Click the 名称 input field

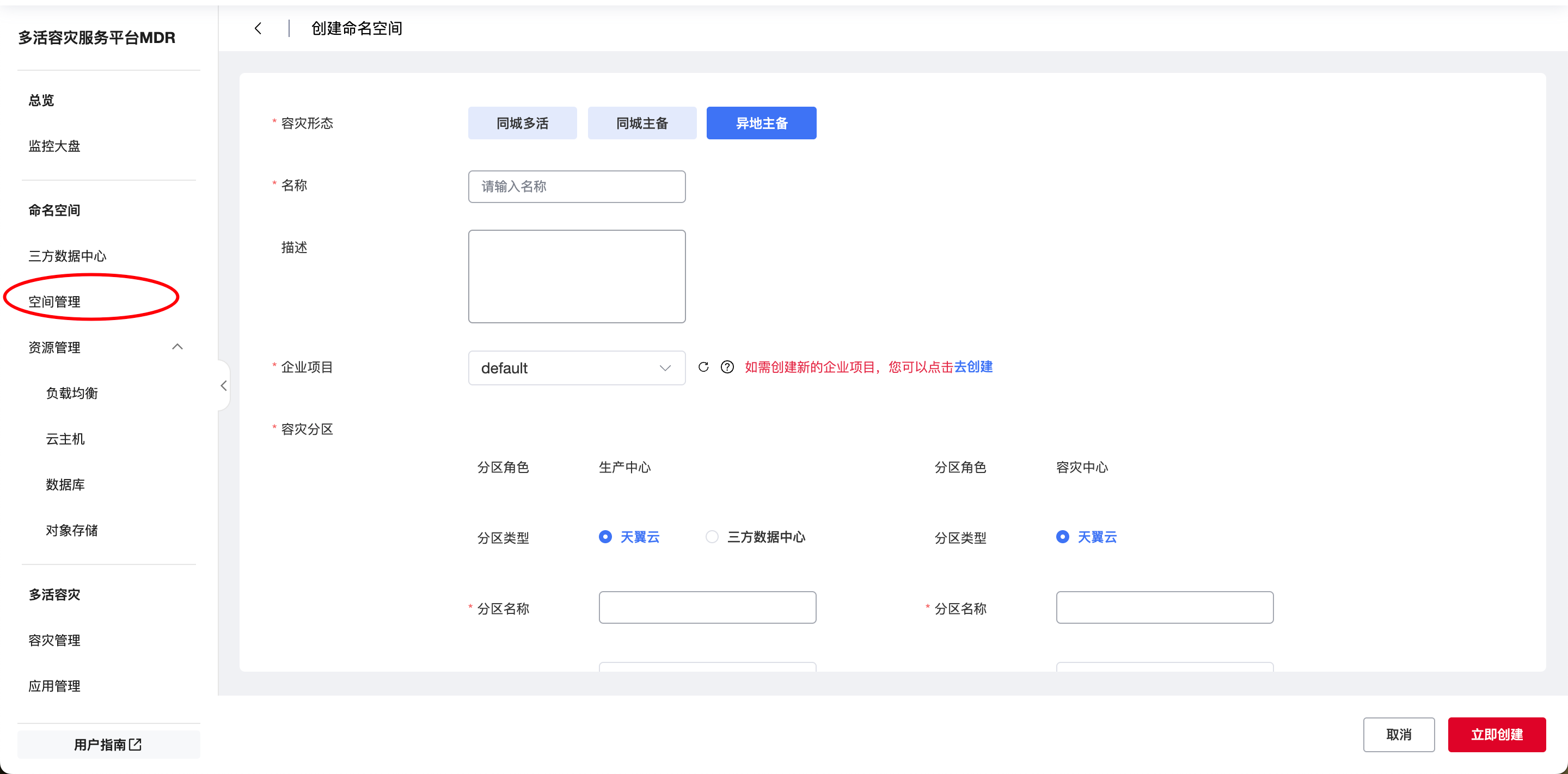pos(576,187)
